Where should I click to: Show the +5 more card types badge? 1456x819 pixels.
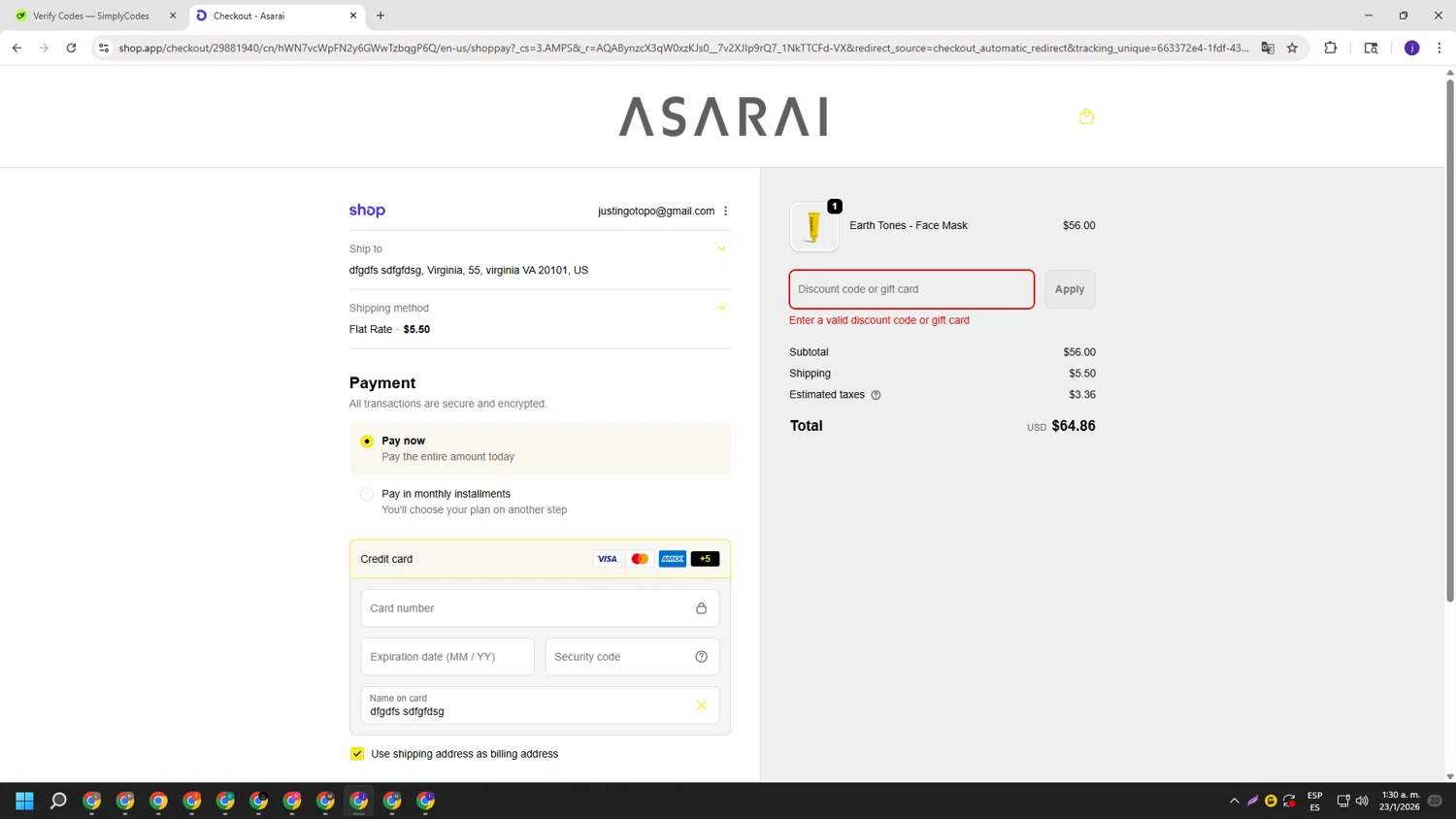coord(705,559)
